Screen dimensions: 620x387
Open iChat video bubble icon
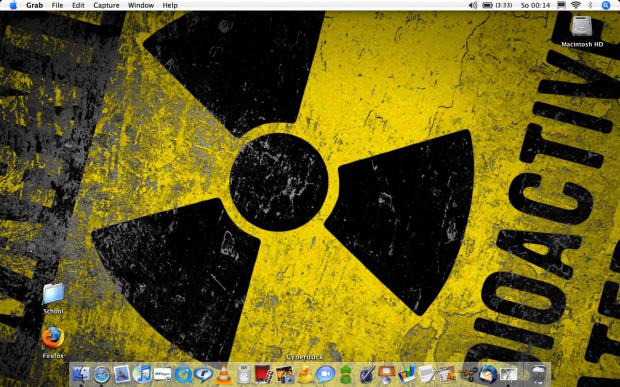tap(325, 374)
